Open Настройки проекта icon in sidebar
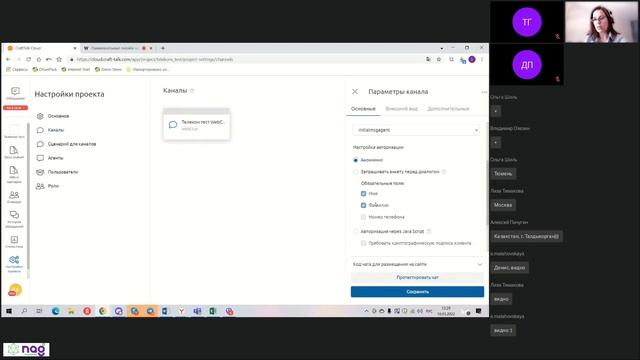Screen dimensions: 640x360 coord(14,264)
